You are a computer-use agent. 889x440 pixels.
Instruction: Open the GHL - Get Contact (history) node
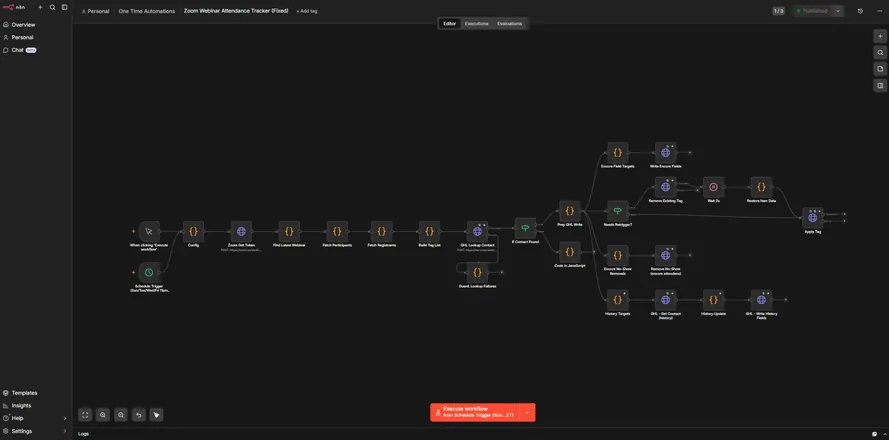pyautogui.click(x=666, y=300)
